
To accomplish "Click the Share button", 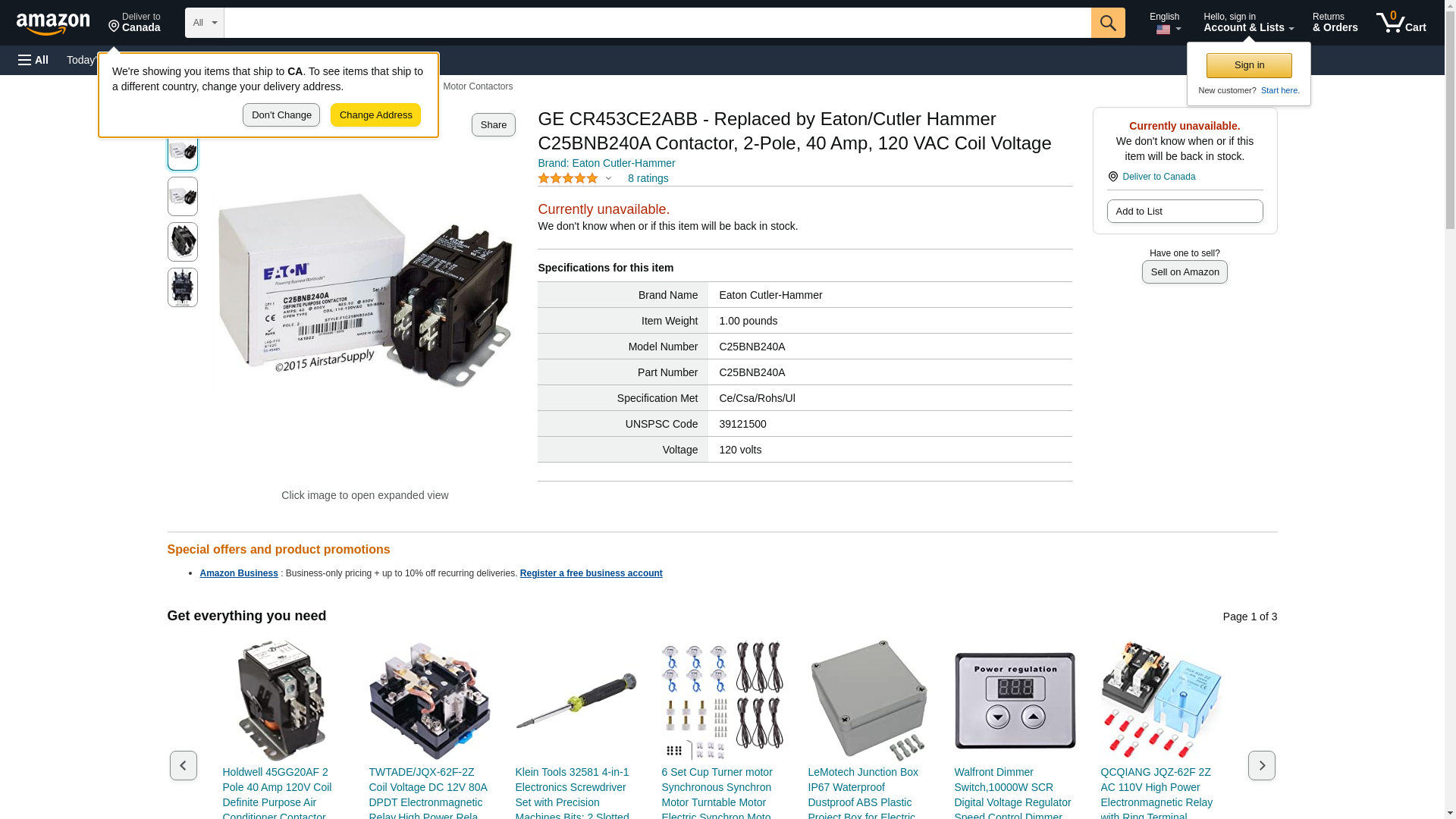I will tap(494, 125).
